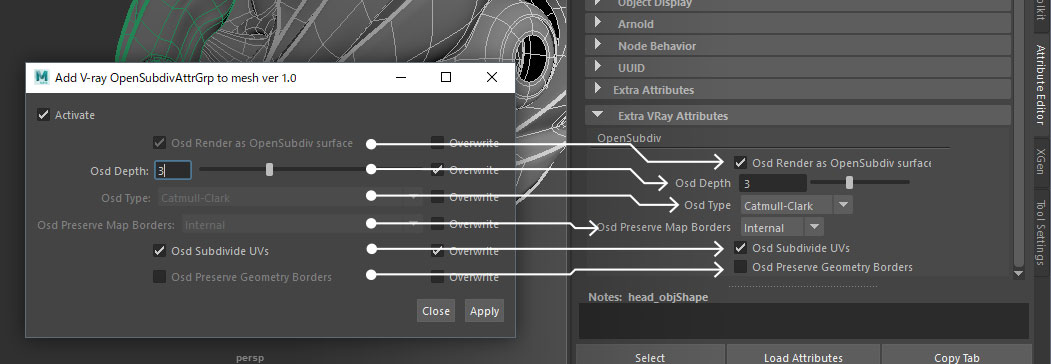Expand the Node Behavior section

598,46
